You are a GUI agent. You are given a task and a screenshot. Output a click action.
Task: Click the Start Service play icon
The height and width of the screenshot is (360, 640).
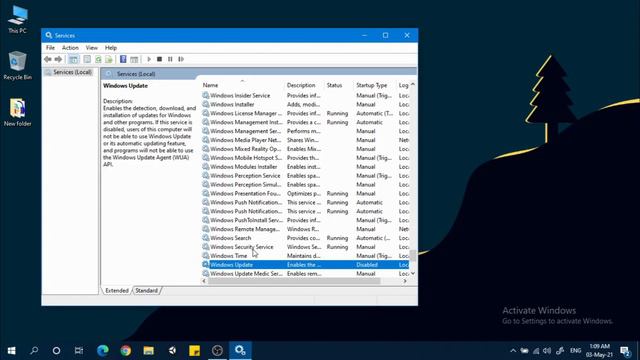pyautogui.click(x=149, y=59)
